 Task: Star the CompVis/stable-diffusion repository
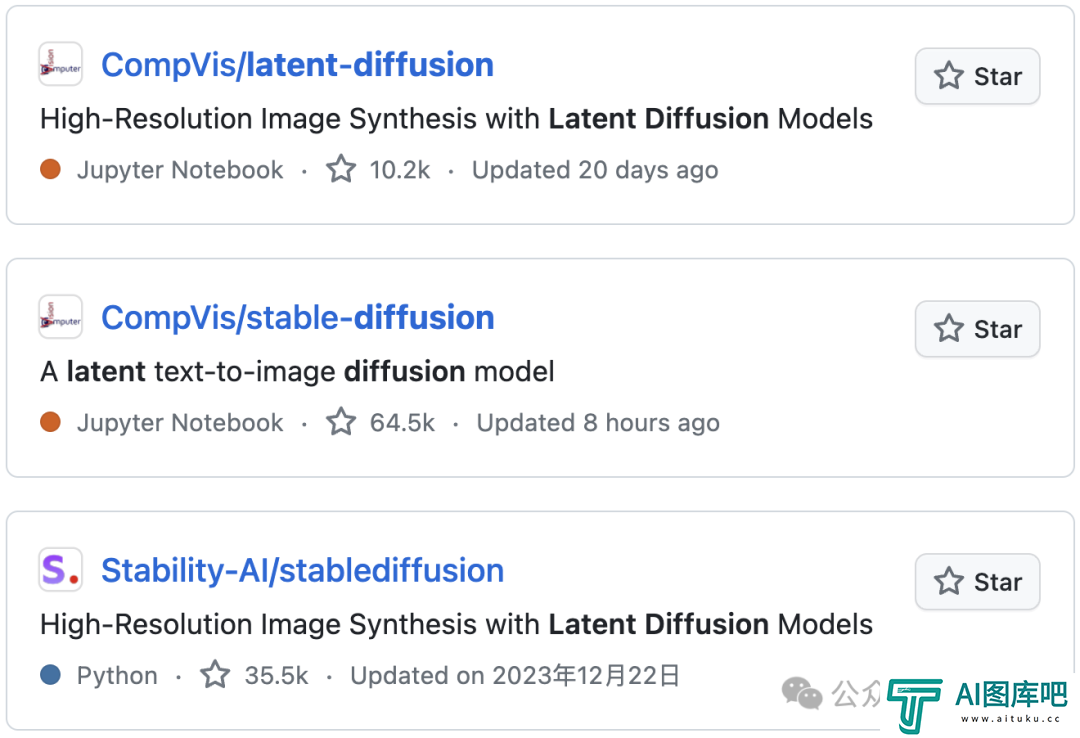[977, 329]
